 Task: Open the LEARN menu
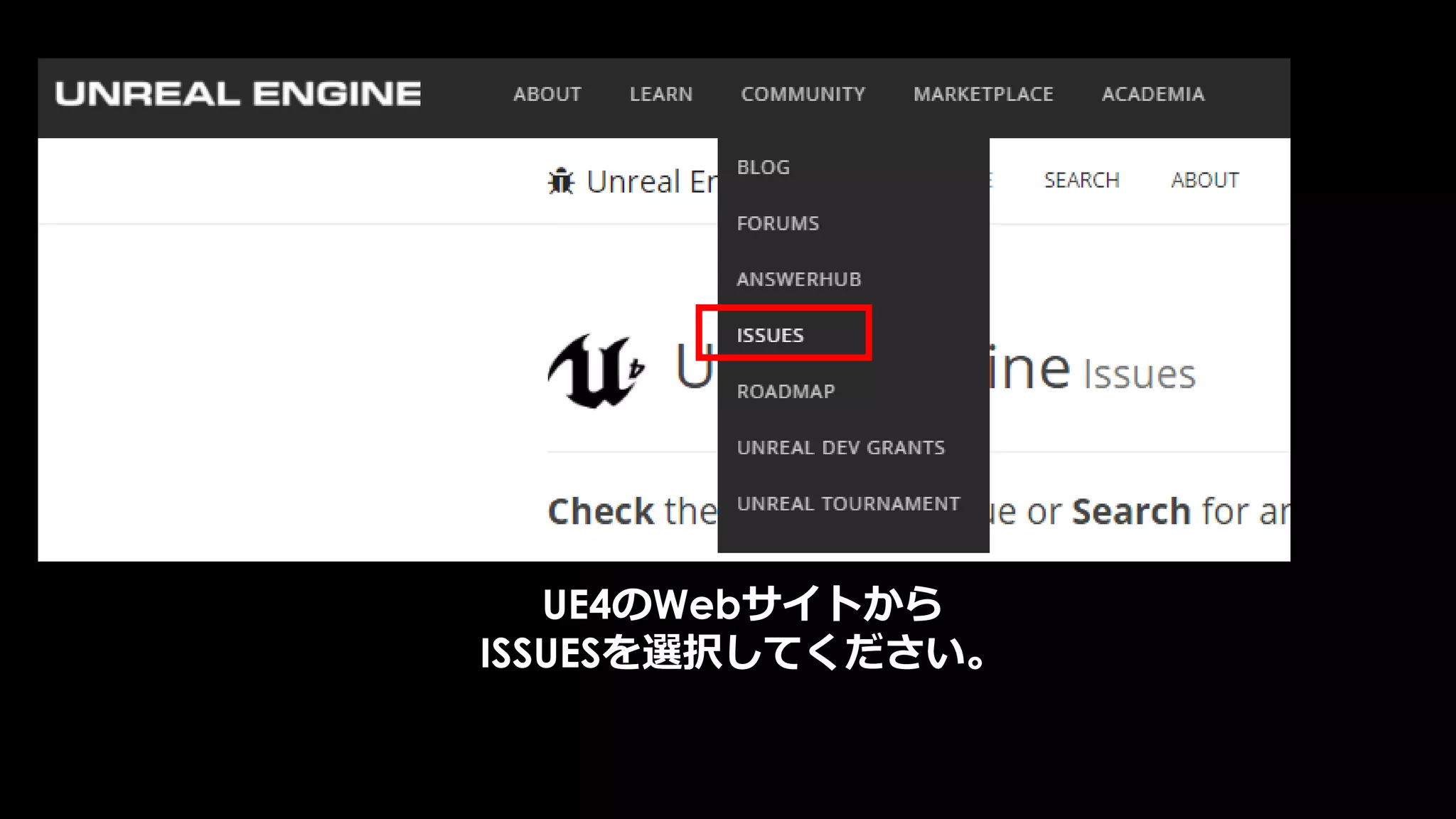point(661,94)
